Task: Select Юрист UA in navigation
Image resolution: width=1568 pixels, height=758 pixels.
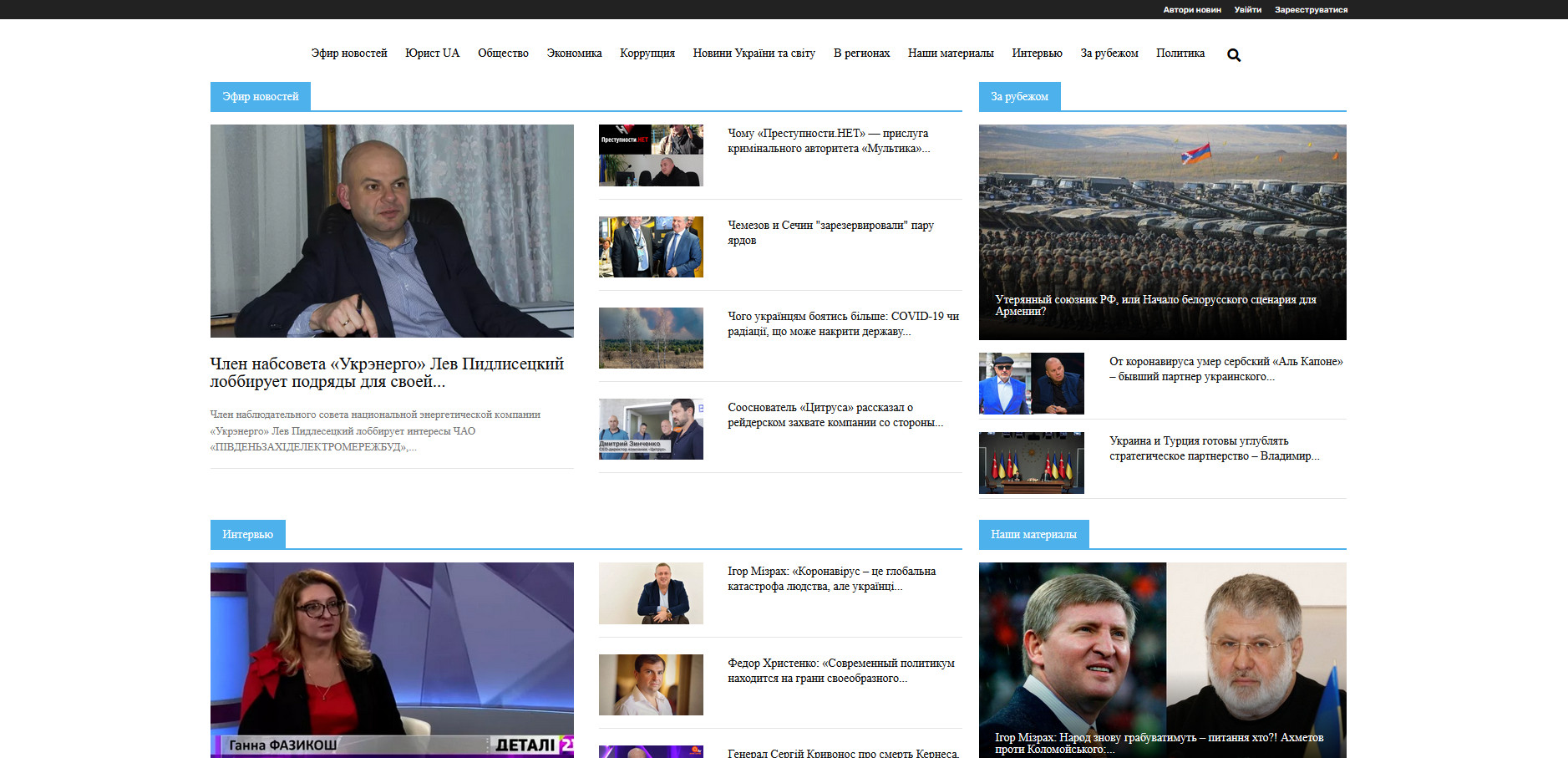Action: [x=432, y=53]
